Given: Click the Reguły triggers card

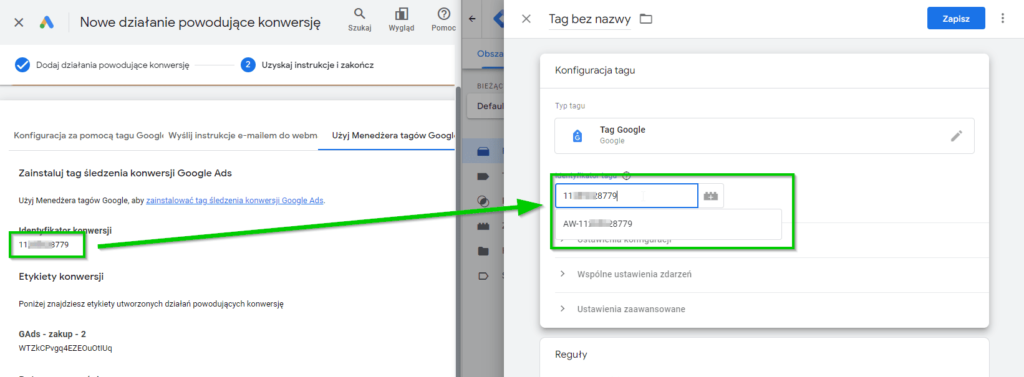Looking at the screenshot, I should tap(764, 357).
